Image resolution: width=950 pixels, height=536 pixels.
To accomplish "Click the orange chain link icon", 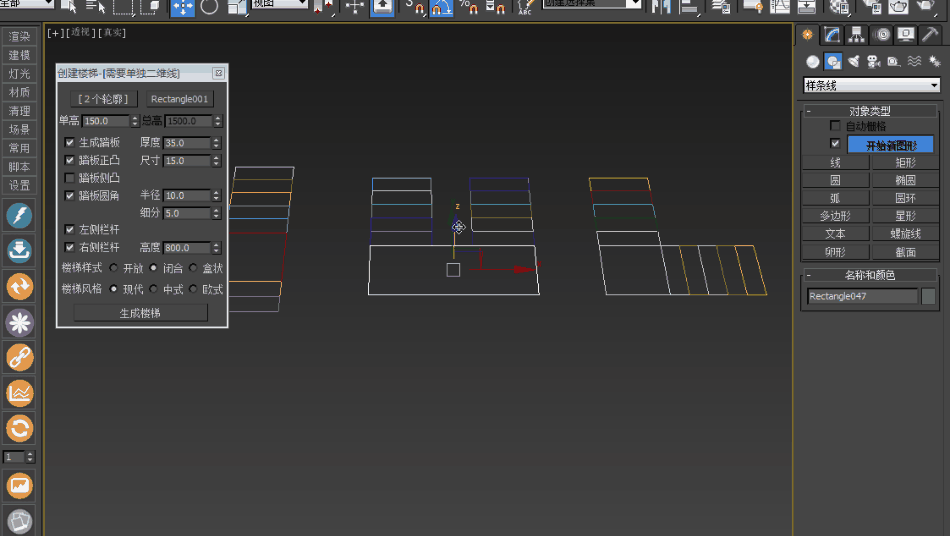I will 20,357.
